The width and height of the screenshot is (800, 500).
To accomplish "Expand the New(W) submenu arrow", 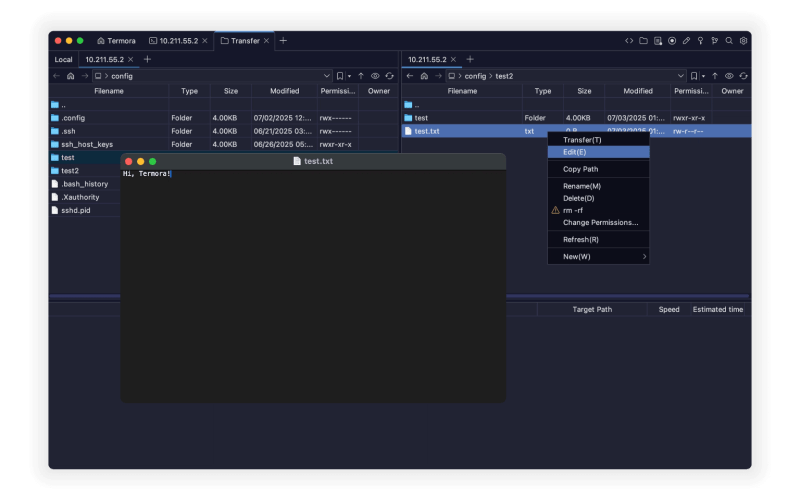I will [644, 257].
